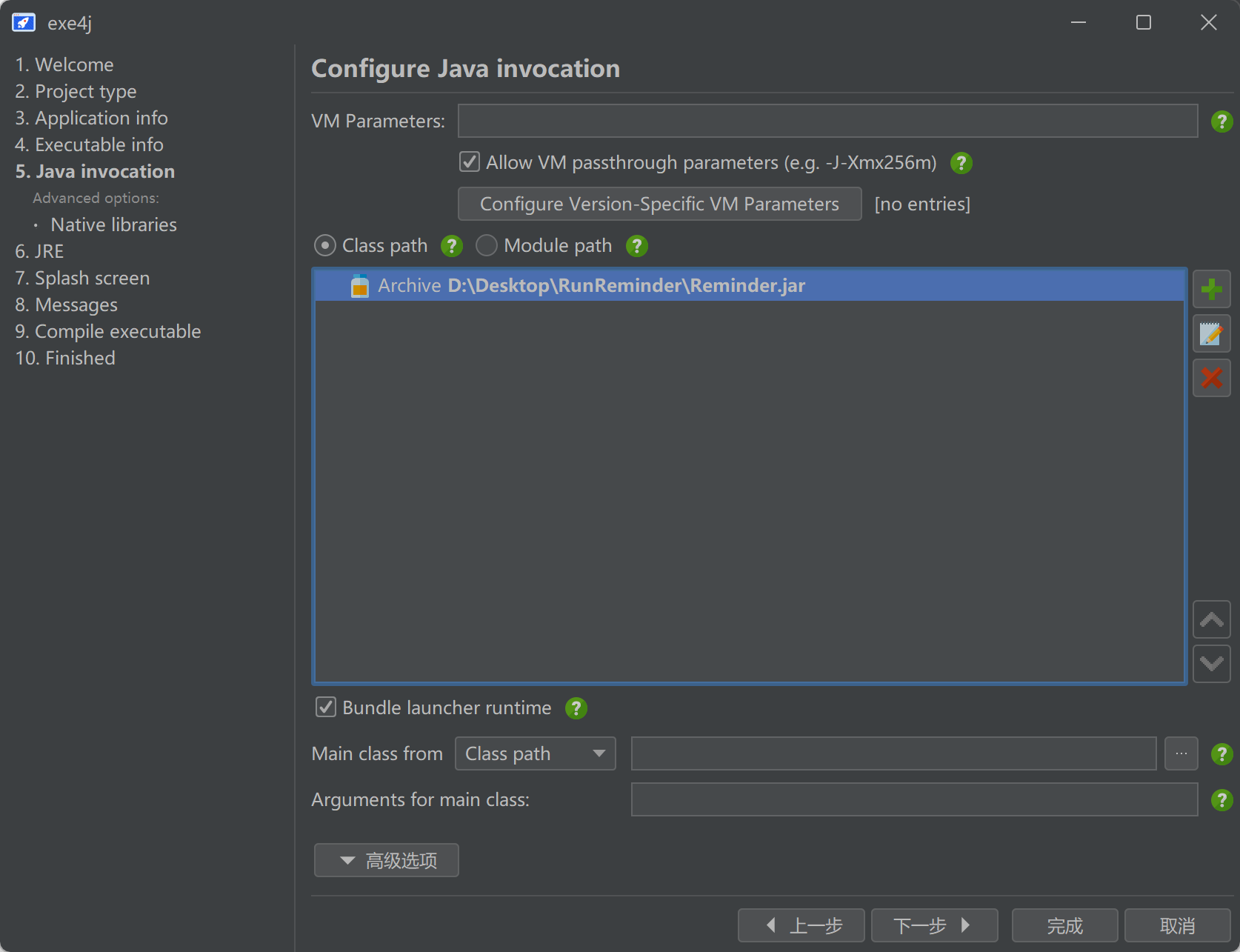Remove entry with the red X icon
This screenshot has height=952, width=1240.
pyautogui.click(x=1211, y=378)
